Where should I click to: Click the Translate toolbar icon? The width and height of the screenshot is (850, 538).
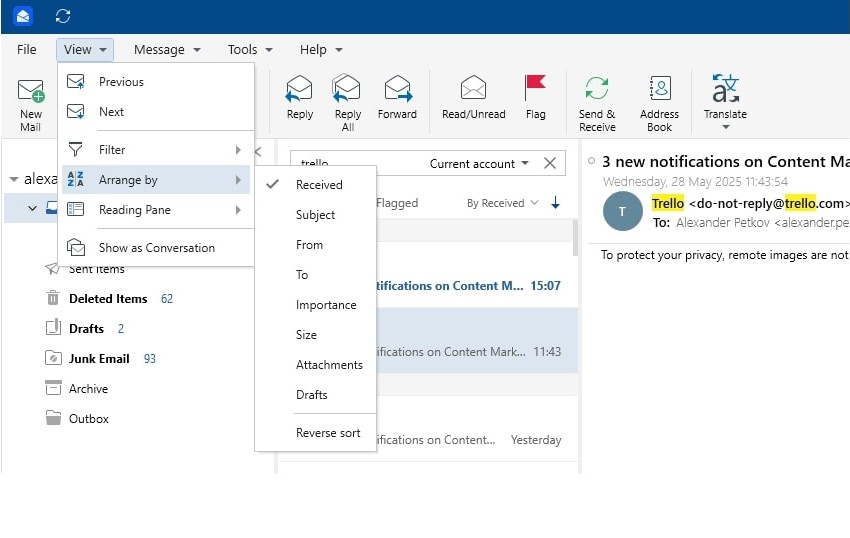pyautogui.click(x=724, y=90)
